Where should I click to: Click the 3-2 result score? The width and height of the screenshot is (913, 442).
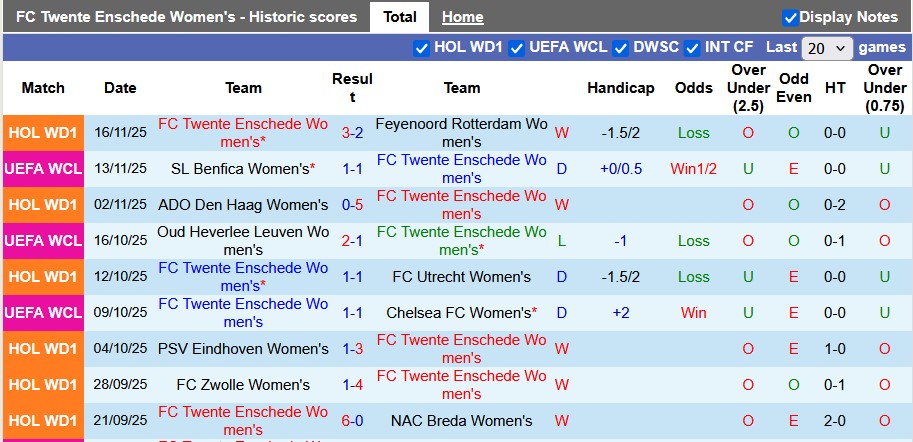click(352, 133)
